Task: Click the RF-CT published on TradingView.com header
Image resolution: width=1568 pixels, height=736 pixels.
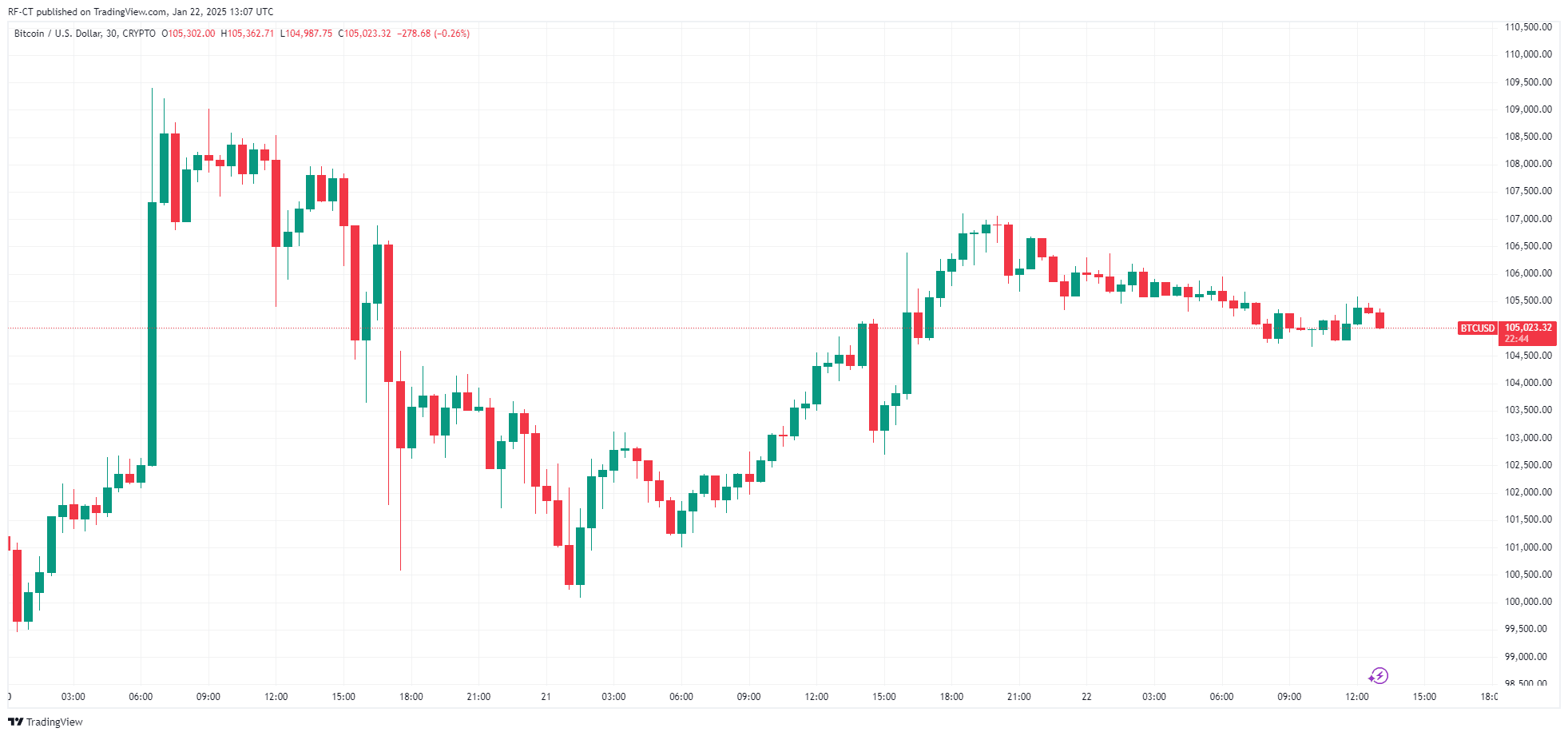Action: [141, 12]
